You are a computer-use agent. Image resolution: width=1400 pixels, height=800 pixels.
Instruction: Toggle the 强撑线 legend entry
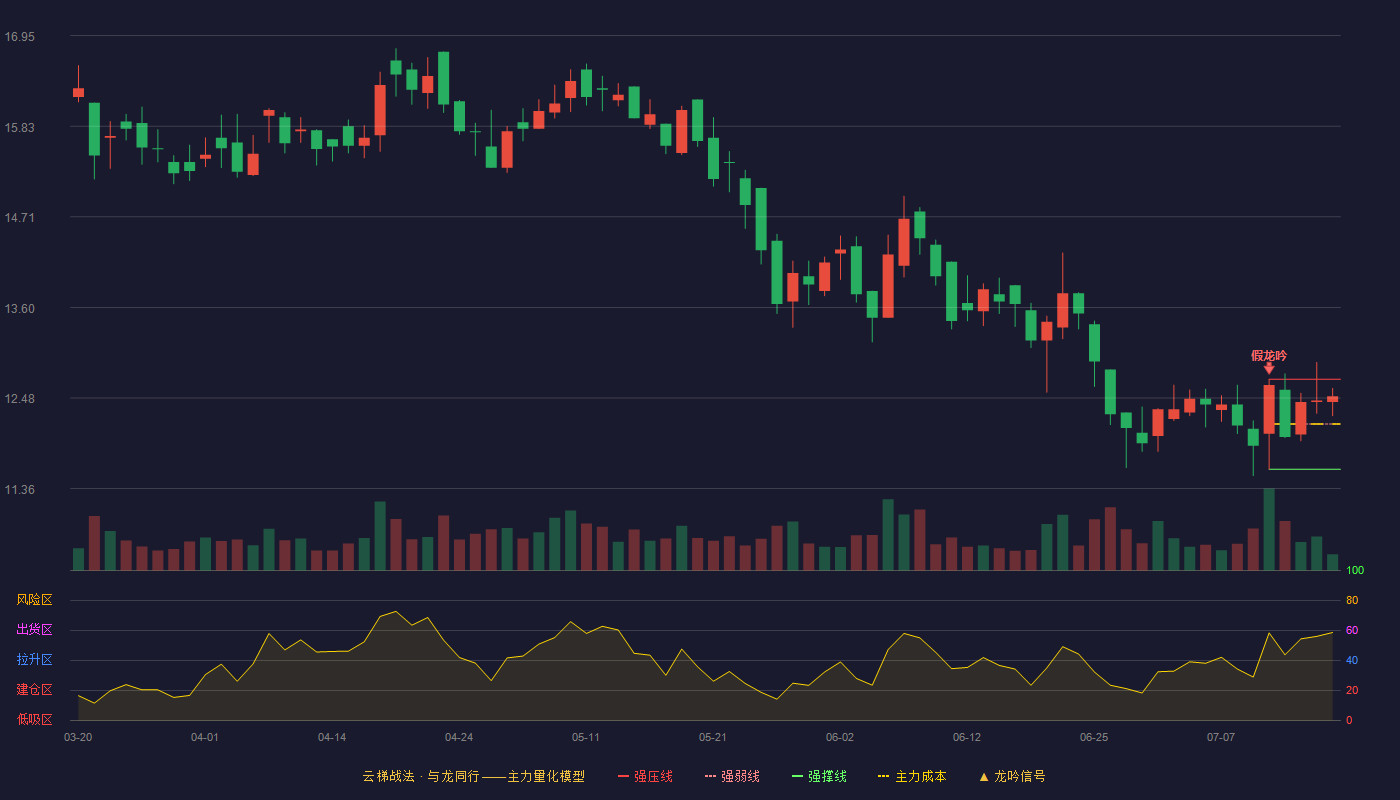pos(819,776)
